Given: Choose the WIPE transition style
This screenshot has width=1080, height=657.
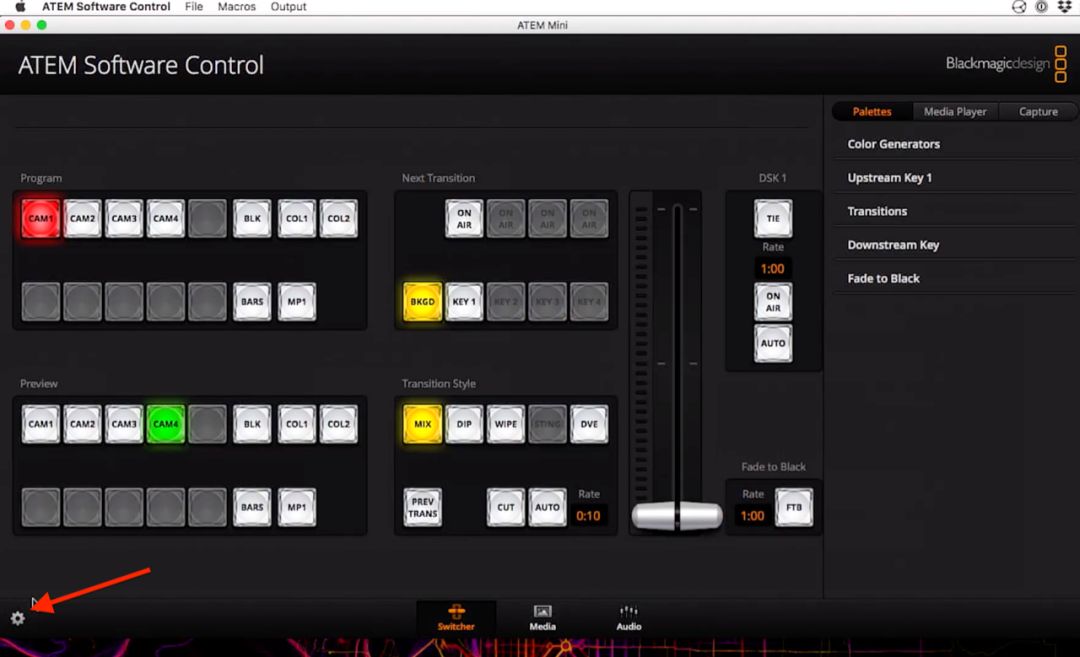Looking at the screenshot, I should tap(506, 424).
